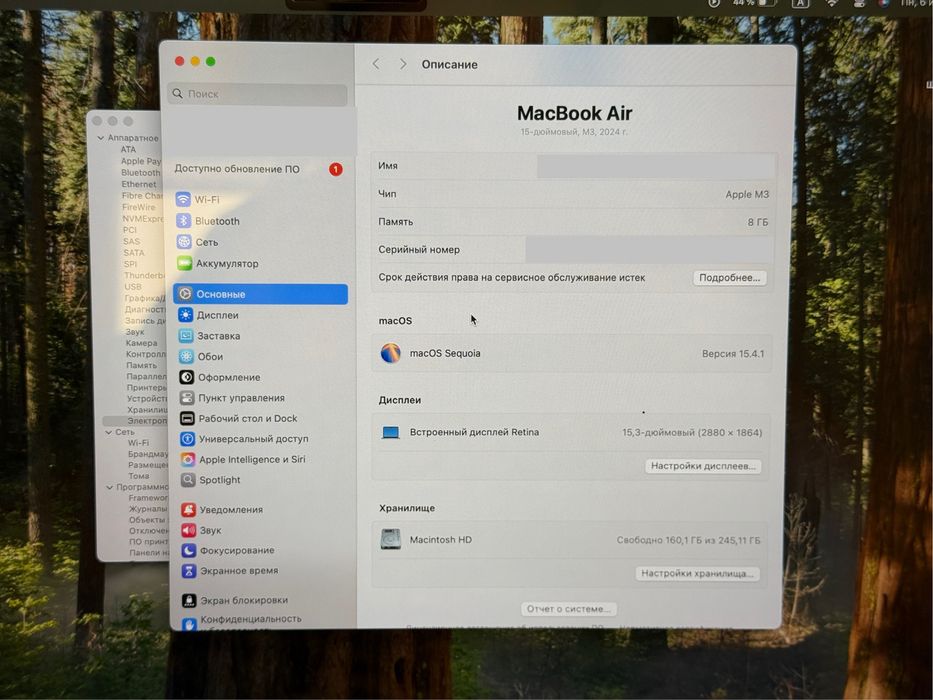The image size is (933, 700).
Task: Select Камера in System Information window
Action: (x=142, y=343)
